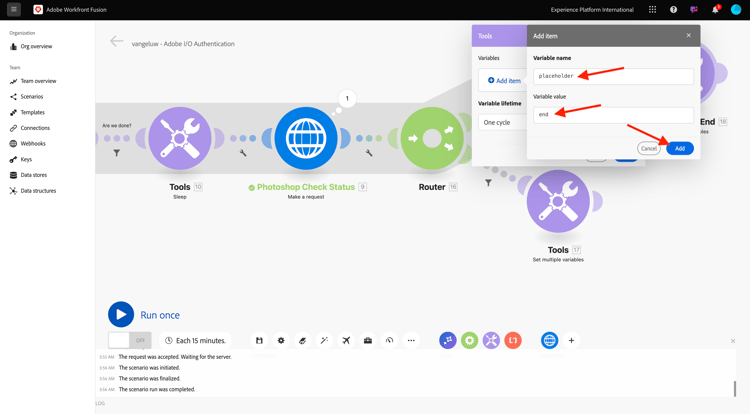Toggle the scheduling OFF switch
Viewport: 750px width, 414px height.
(x=130, y=340)
